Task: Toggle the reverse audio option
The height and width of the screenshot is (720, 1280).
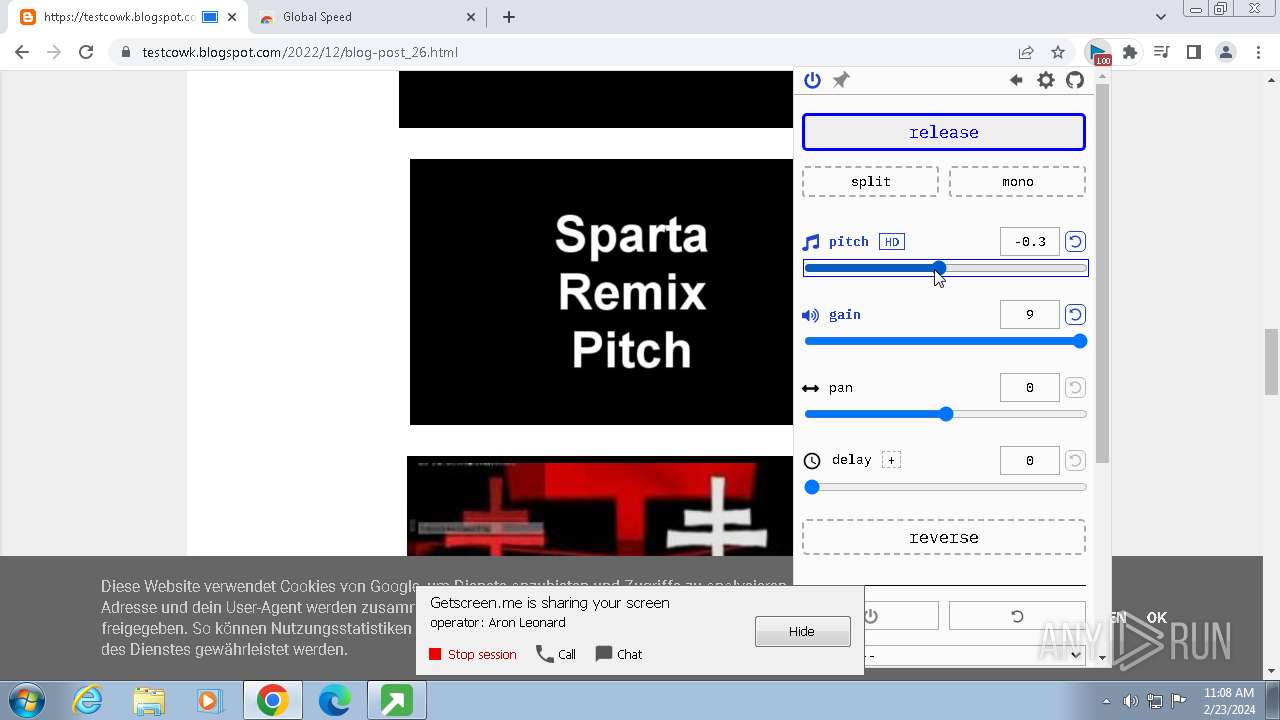Action: [944, 537]
